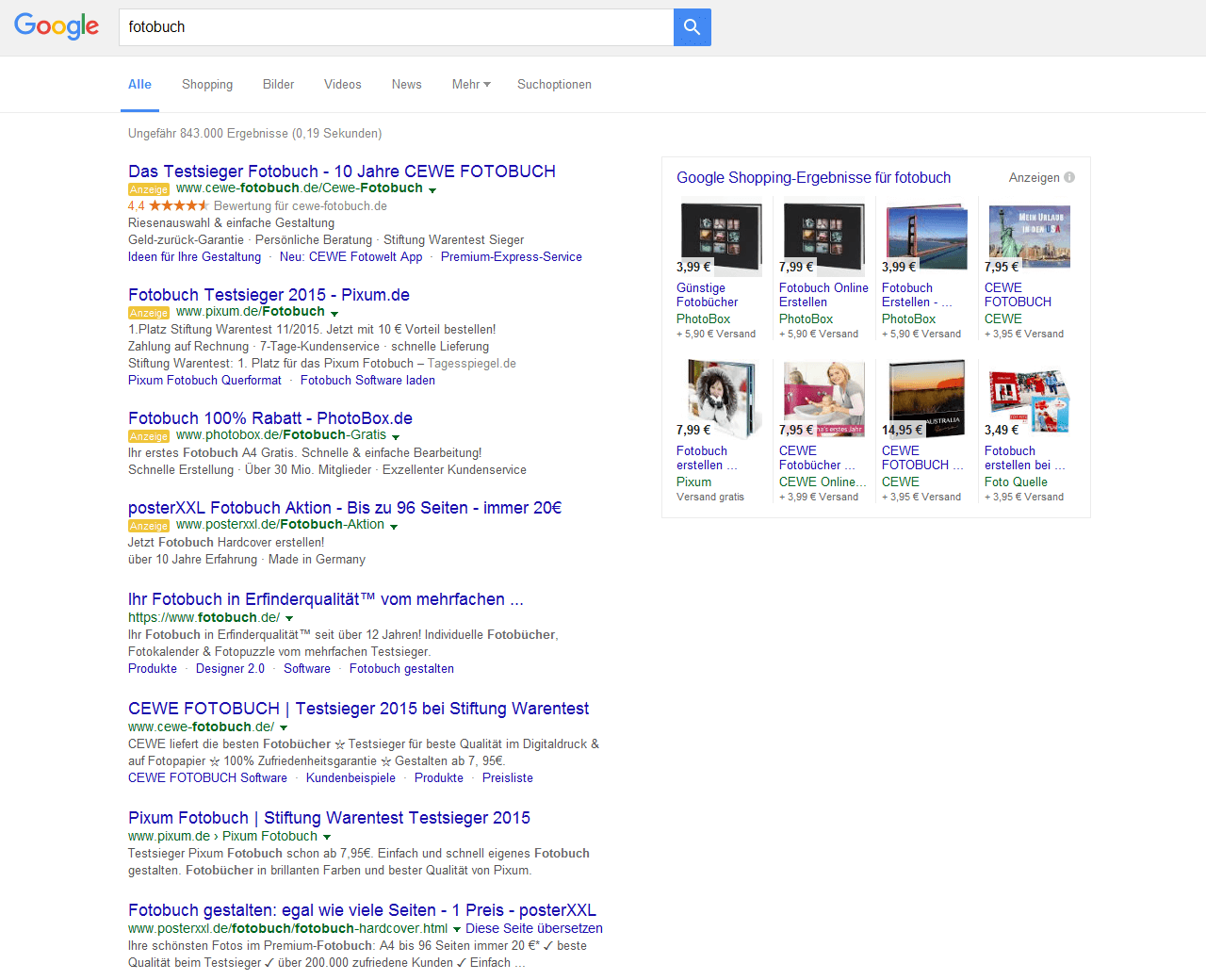Click the blue search magnifier button
1206x980 pixels.
pyautogui.click(x=692, y=27)
